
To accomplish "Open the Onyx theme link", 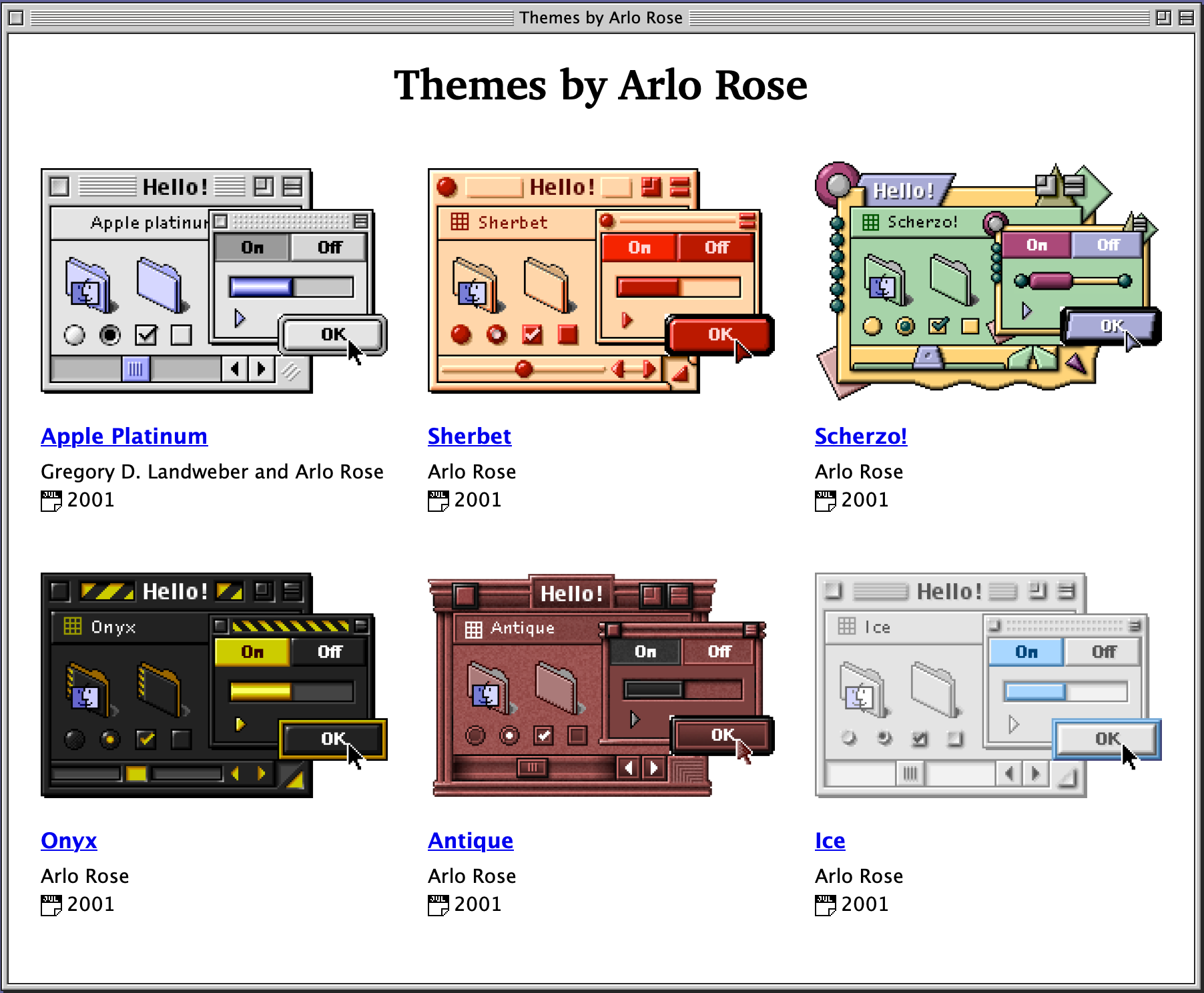I will (x=69, y=841).
